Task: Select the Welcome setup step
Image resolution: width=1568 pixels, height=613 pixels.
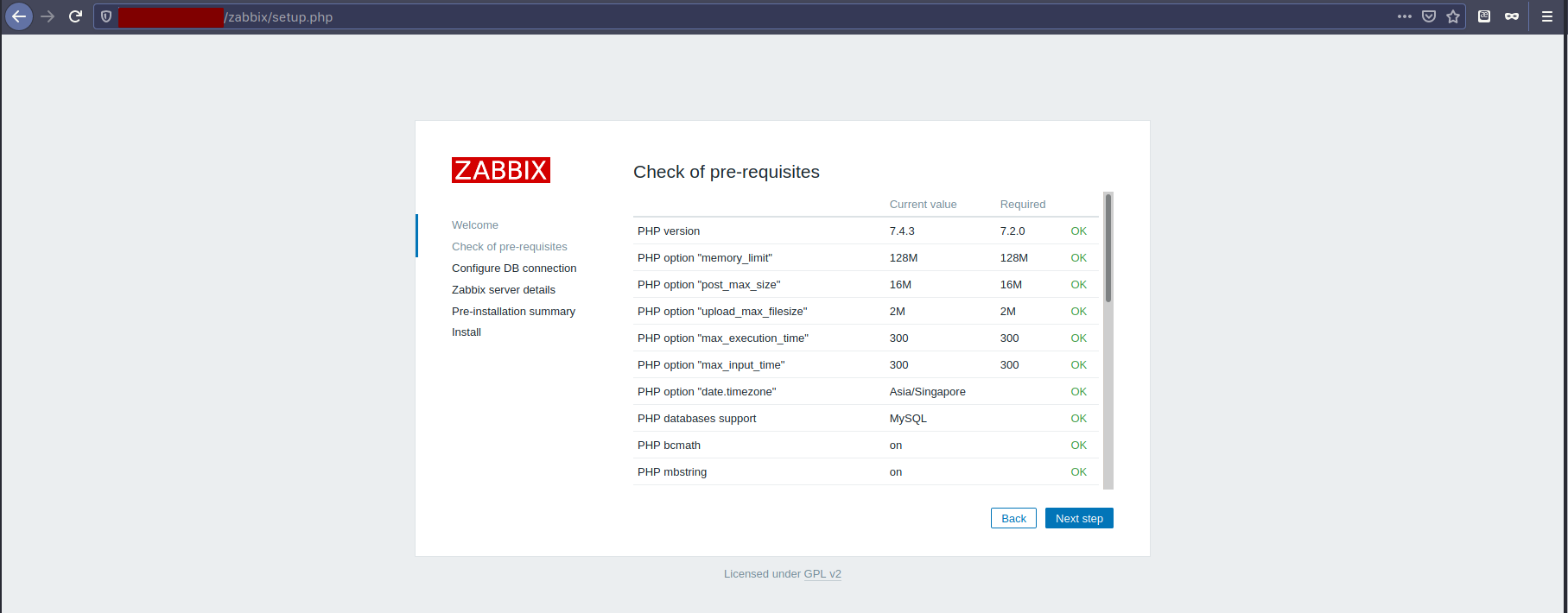Action: 475,225
